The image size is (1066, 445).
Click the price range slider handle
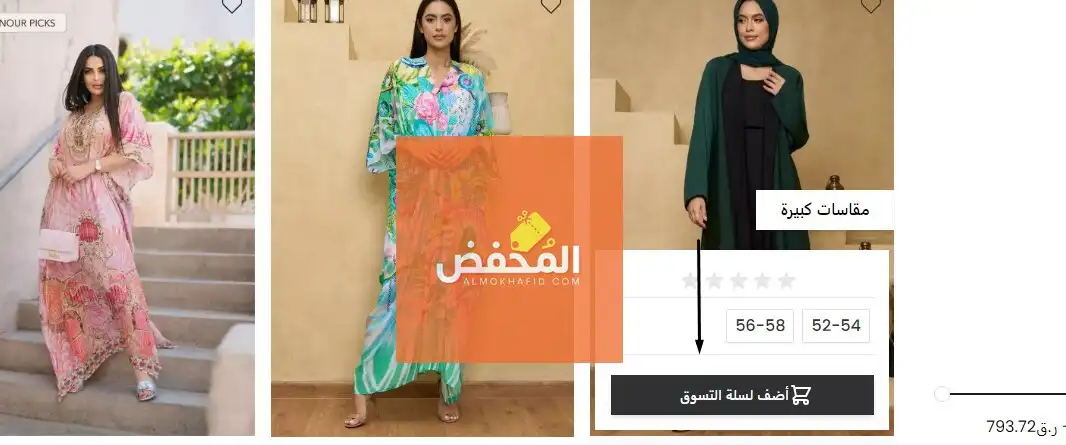(942, 394)
